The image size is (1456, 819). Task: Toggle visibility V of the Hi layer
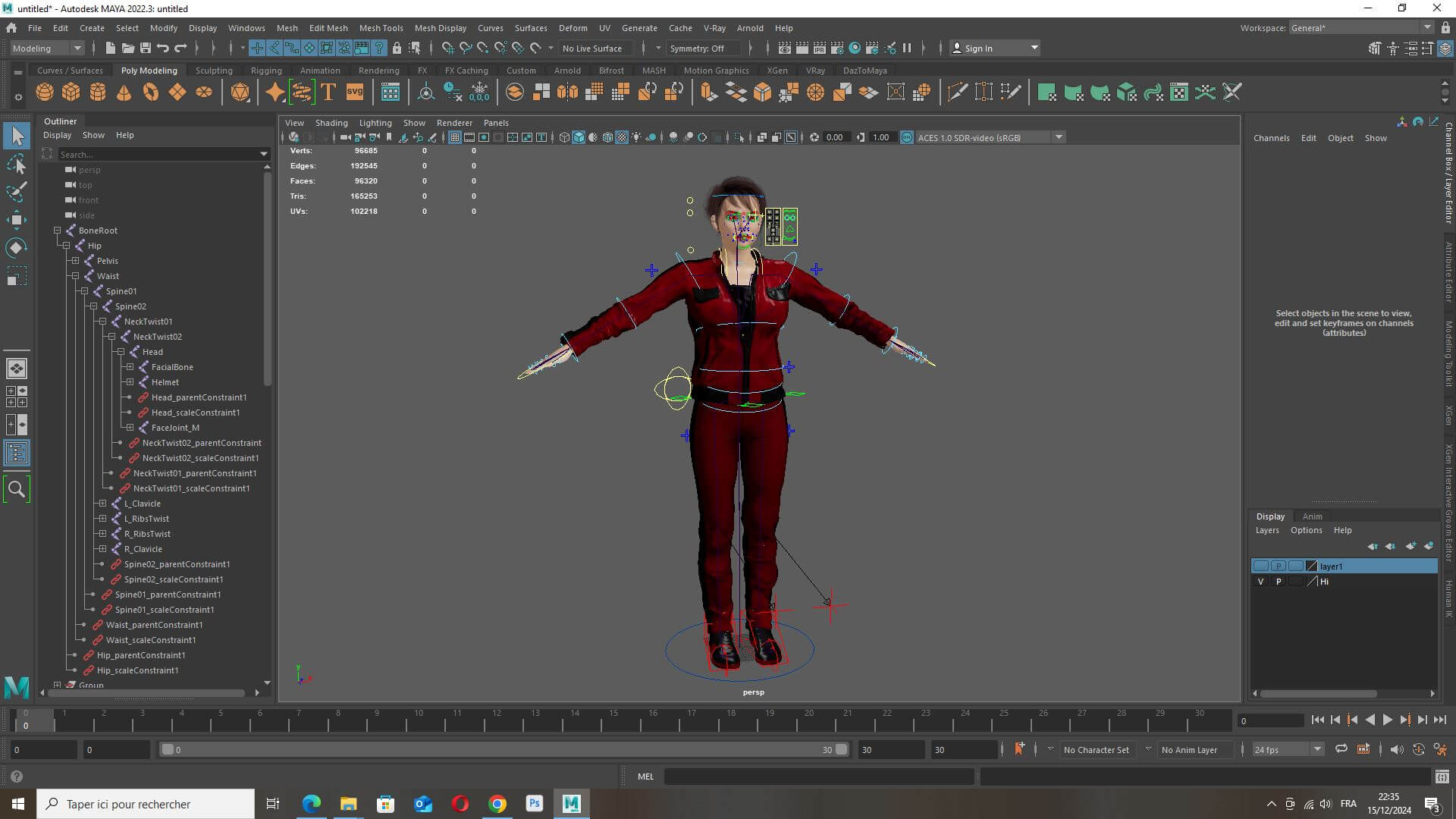pyautogui.click(x=1260, y=582)
